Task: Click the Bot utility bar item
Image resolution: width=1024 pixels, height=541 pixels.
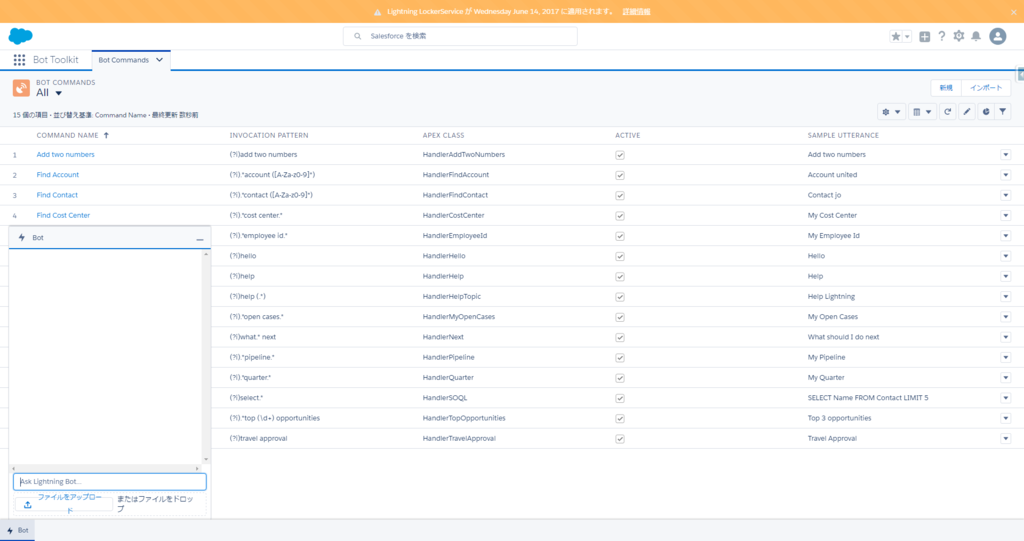Action: point(18,531)
